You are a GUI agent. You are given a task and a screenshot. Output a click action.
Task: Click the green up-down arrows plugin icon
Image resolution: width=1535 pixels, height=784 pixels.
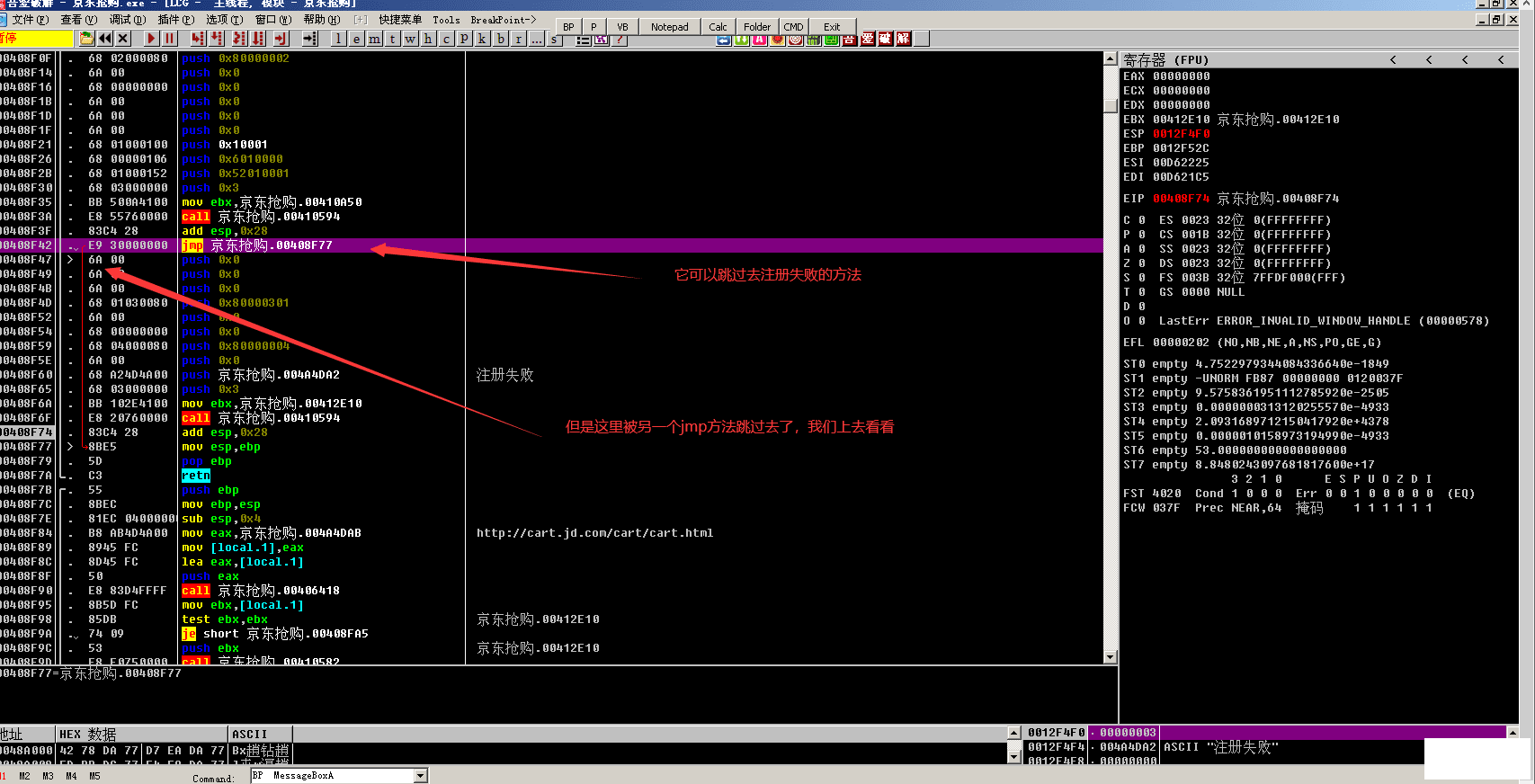(742, 39)
